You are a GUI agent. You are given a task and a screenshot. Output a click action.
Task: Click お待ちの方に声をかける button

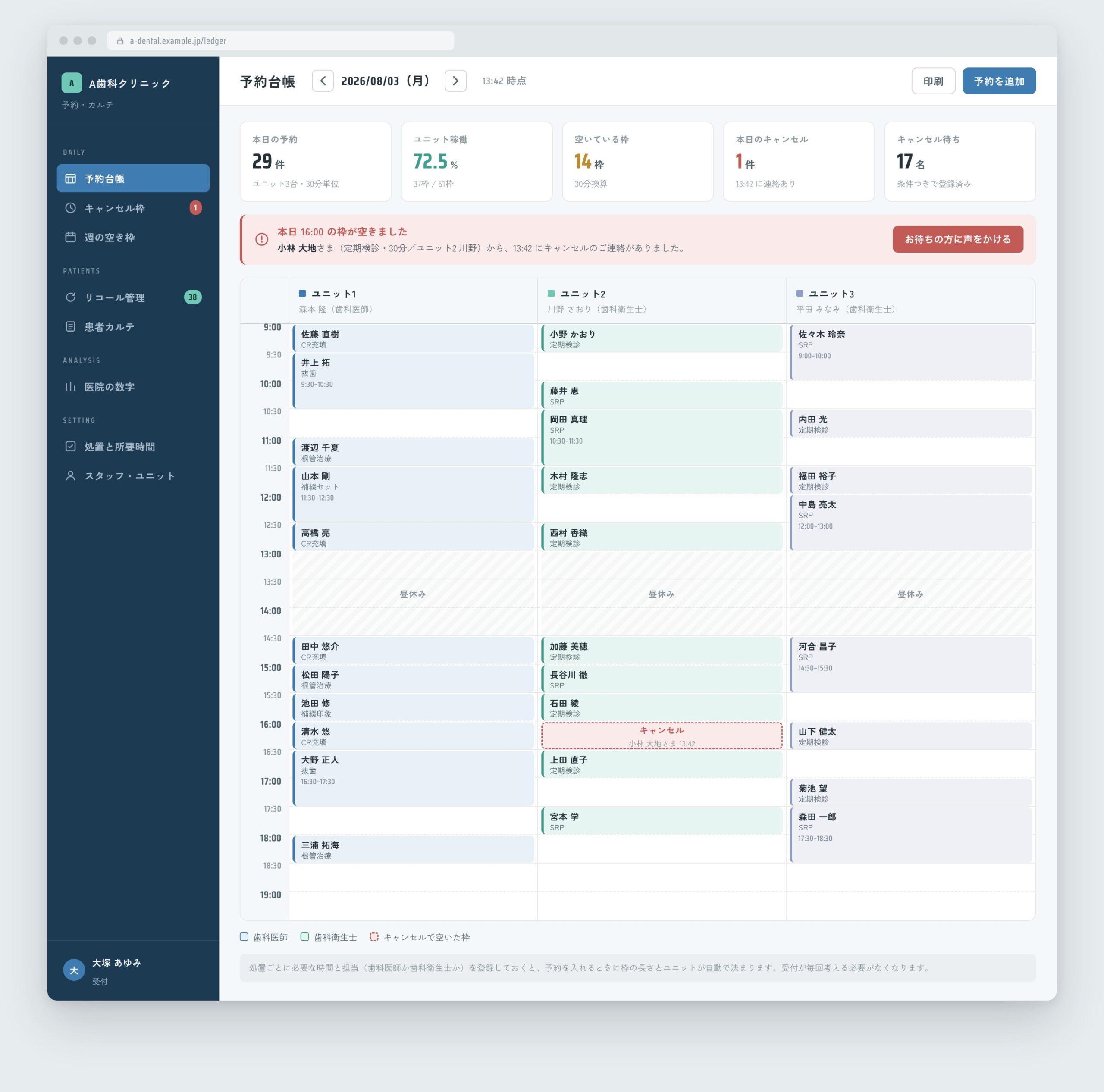[958, 239]
